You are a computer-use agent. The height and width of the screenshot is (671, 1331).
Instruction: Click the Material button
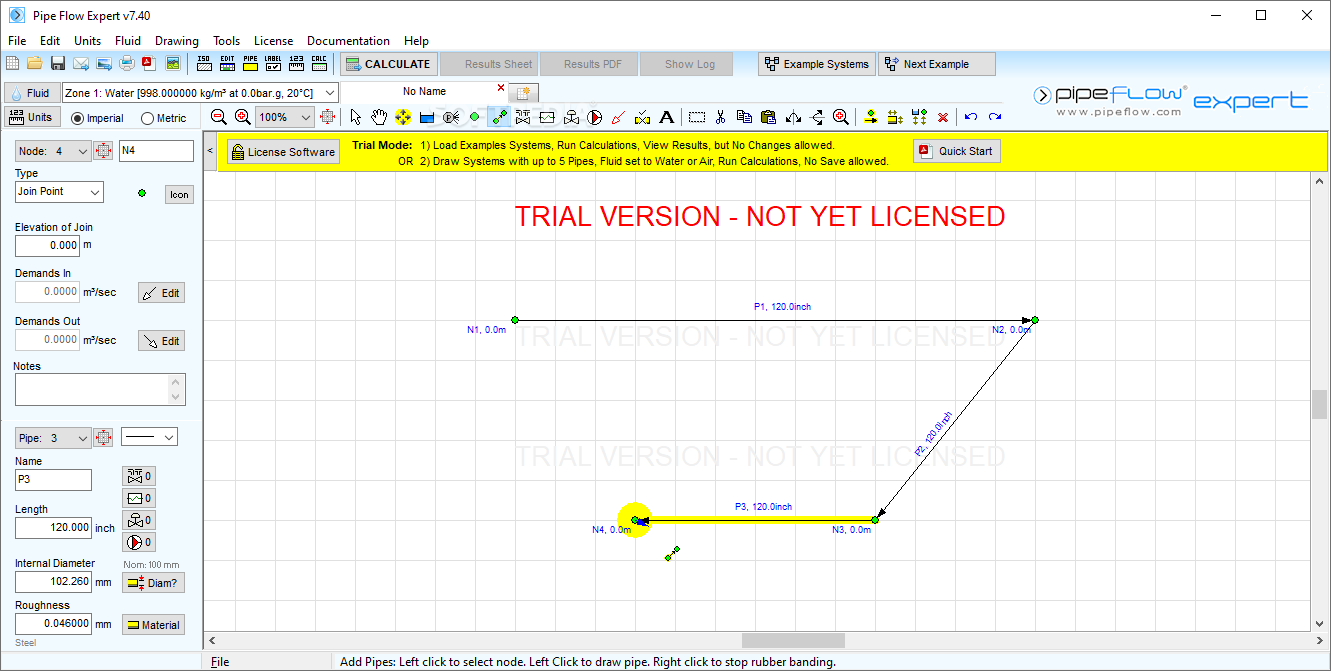[153, 625]
